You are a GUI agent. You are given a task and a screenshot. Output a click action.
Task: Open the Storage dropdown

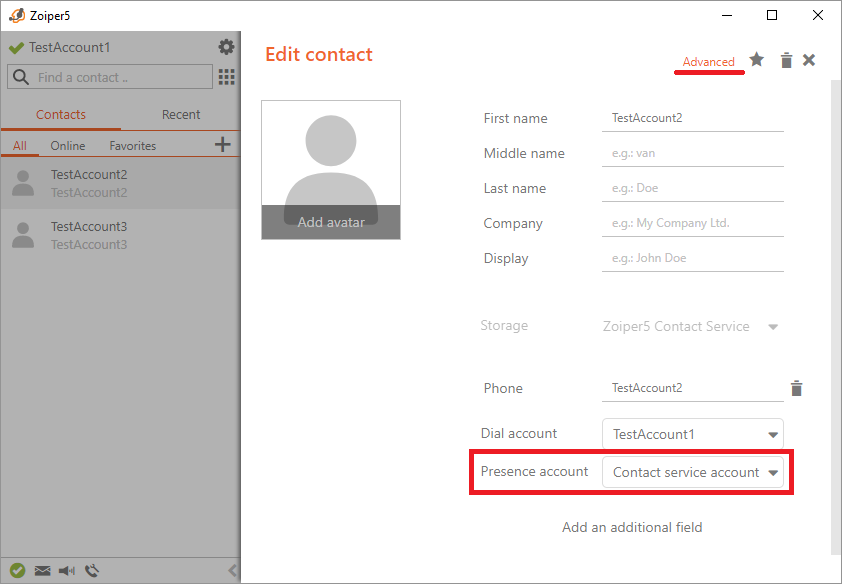(x=772, y=327)
